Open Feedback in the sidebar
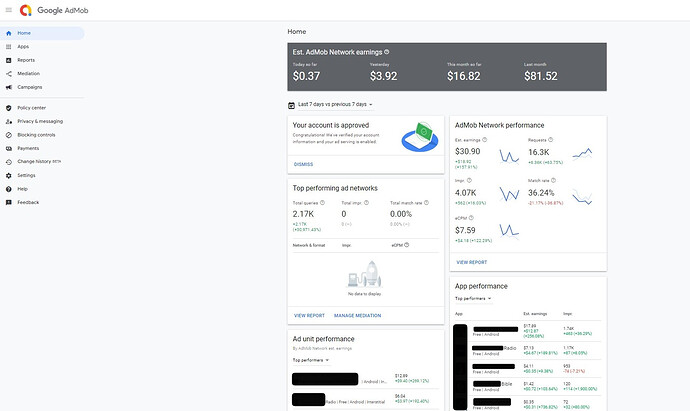The height and width of the screenshot is (411, 690). 28,202
